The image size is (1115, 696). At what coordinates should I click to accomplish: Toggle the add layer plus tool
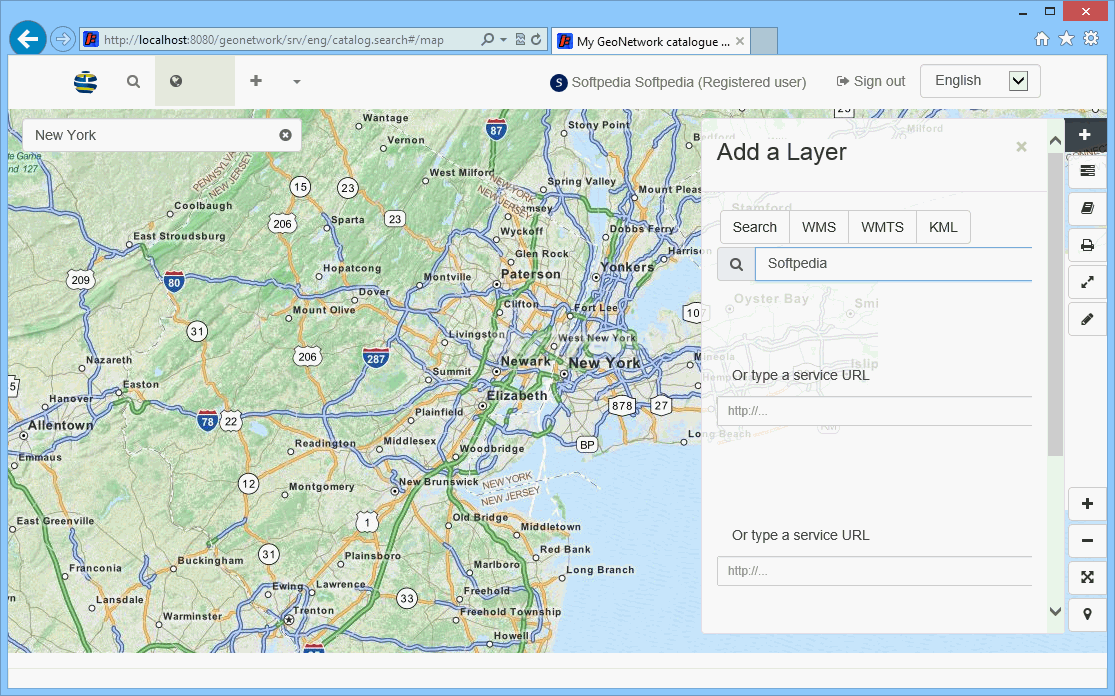pyautogui.click(x=1085, y=135)
